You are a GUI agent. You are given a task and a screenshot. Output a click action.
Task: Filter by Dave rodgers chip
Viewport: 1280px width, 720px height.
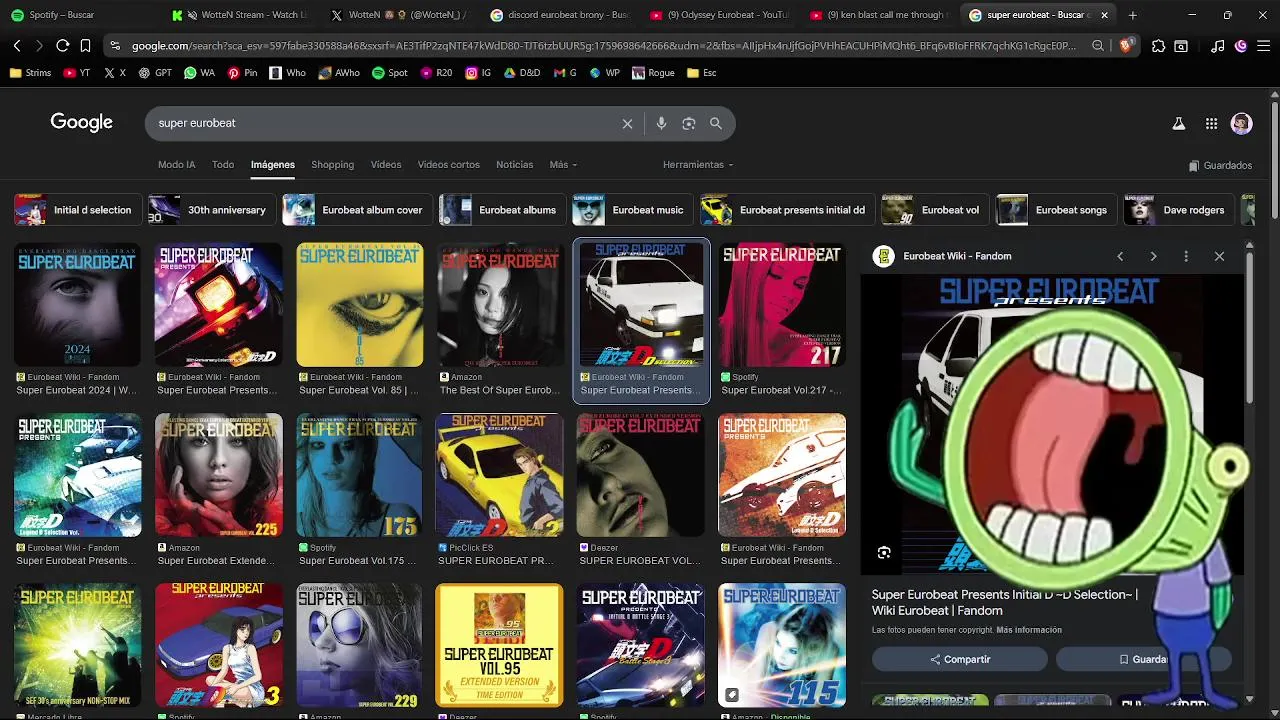point(1178,210)
